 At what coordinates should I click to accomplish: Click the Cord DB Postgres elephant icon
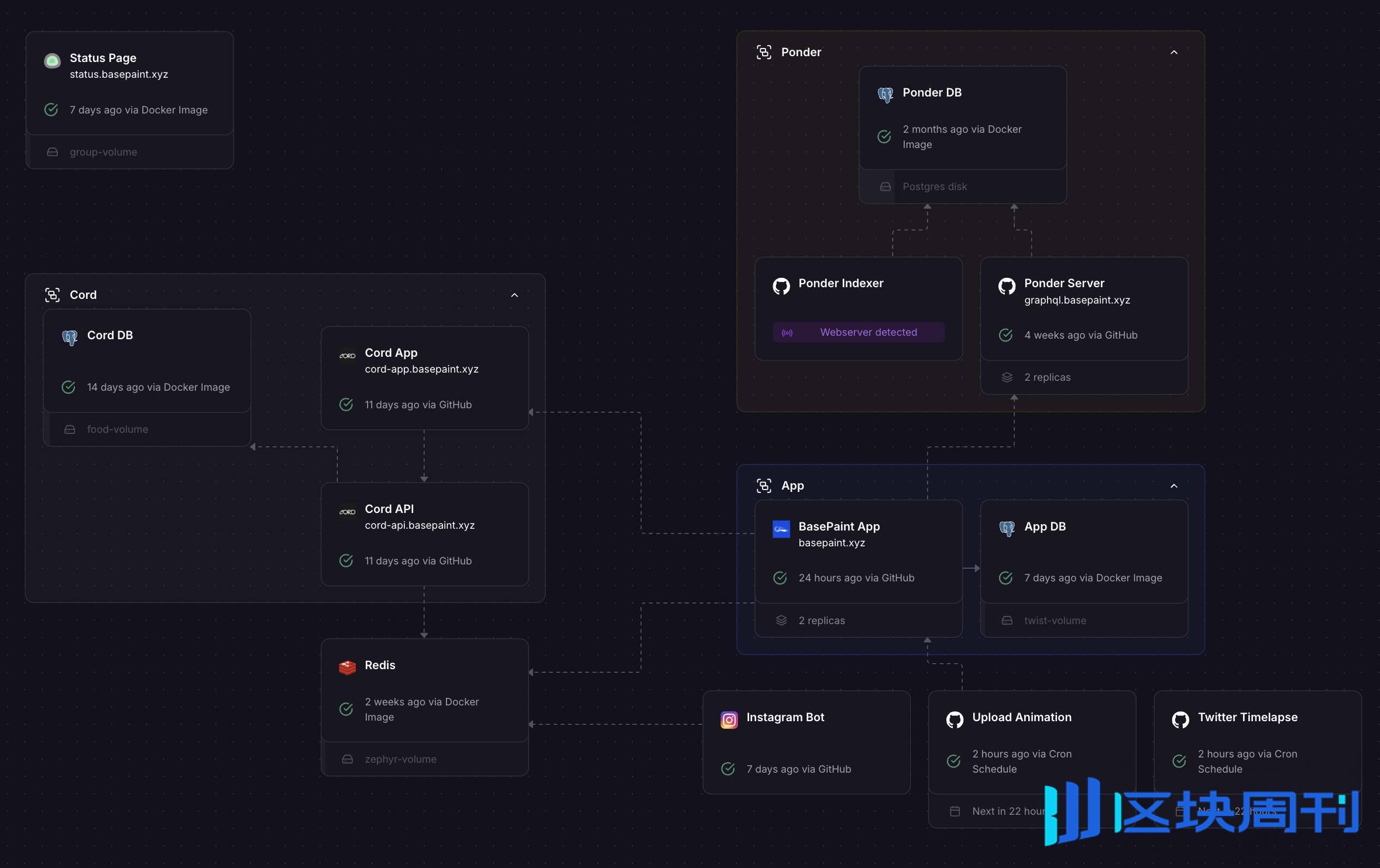click(x=70, y=337)
